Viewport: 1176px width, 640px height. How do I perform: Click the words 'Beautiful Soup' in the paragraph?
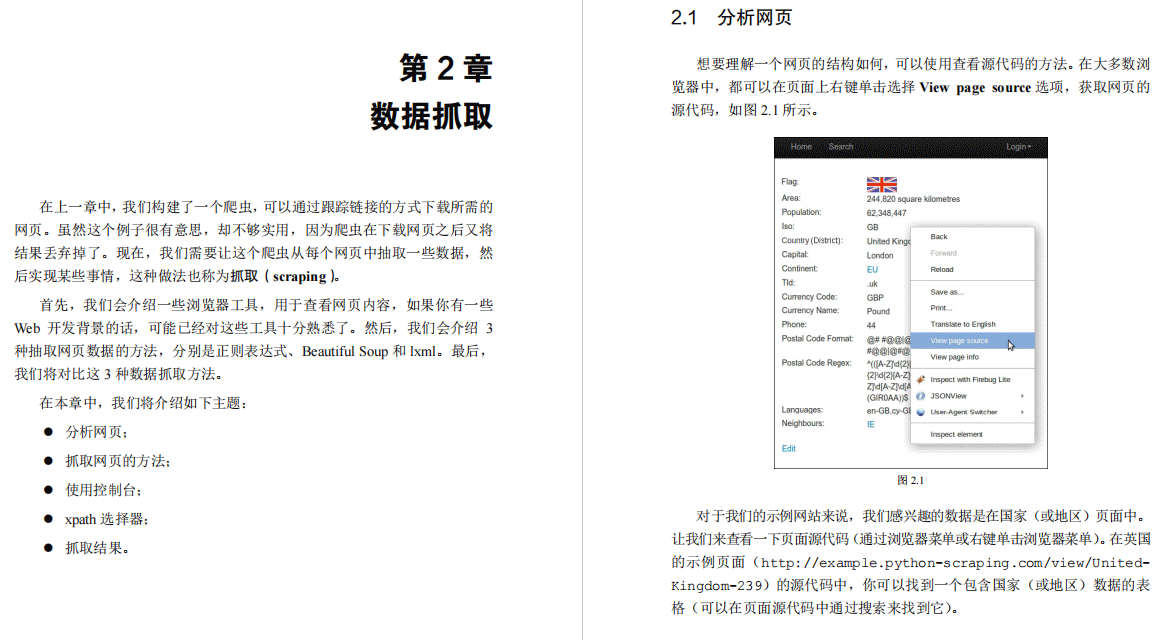point(345,351)
